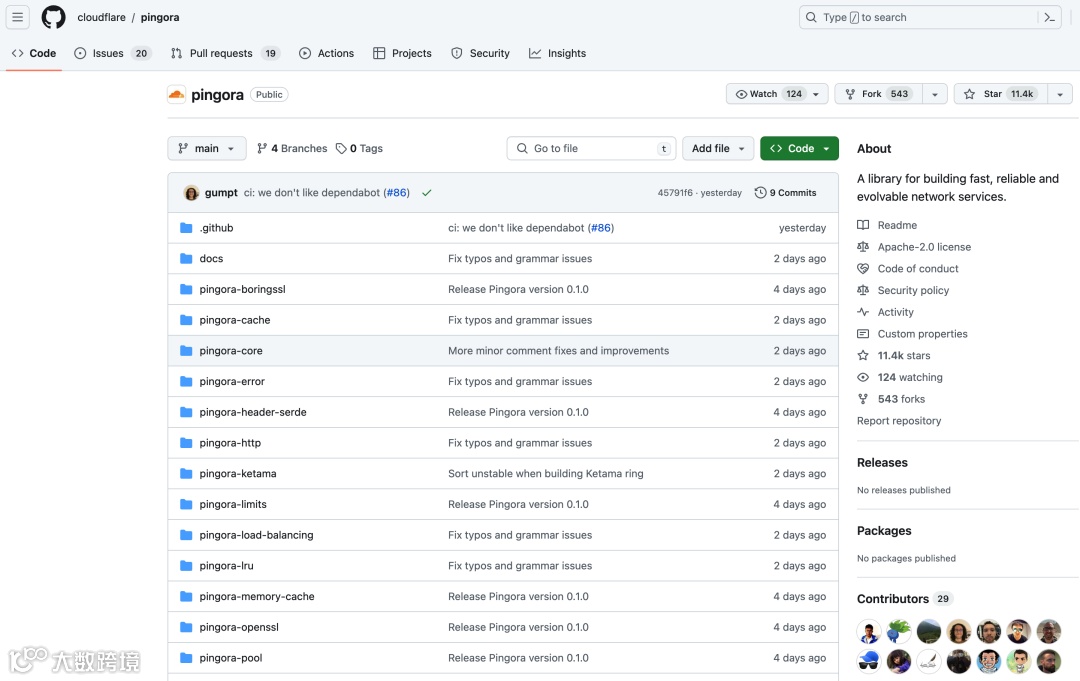Click the pingora-boringssl folder icon
This screenshot has height=681, width=1080.
click(x=186, y=289)
